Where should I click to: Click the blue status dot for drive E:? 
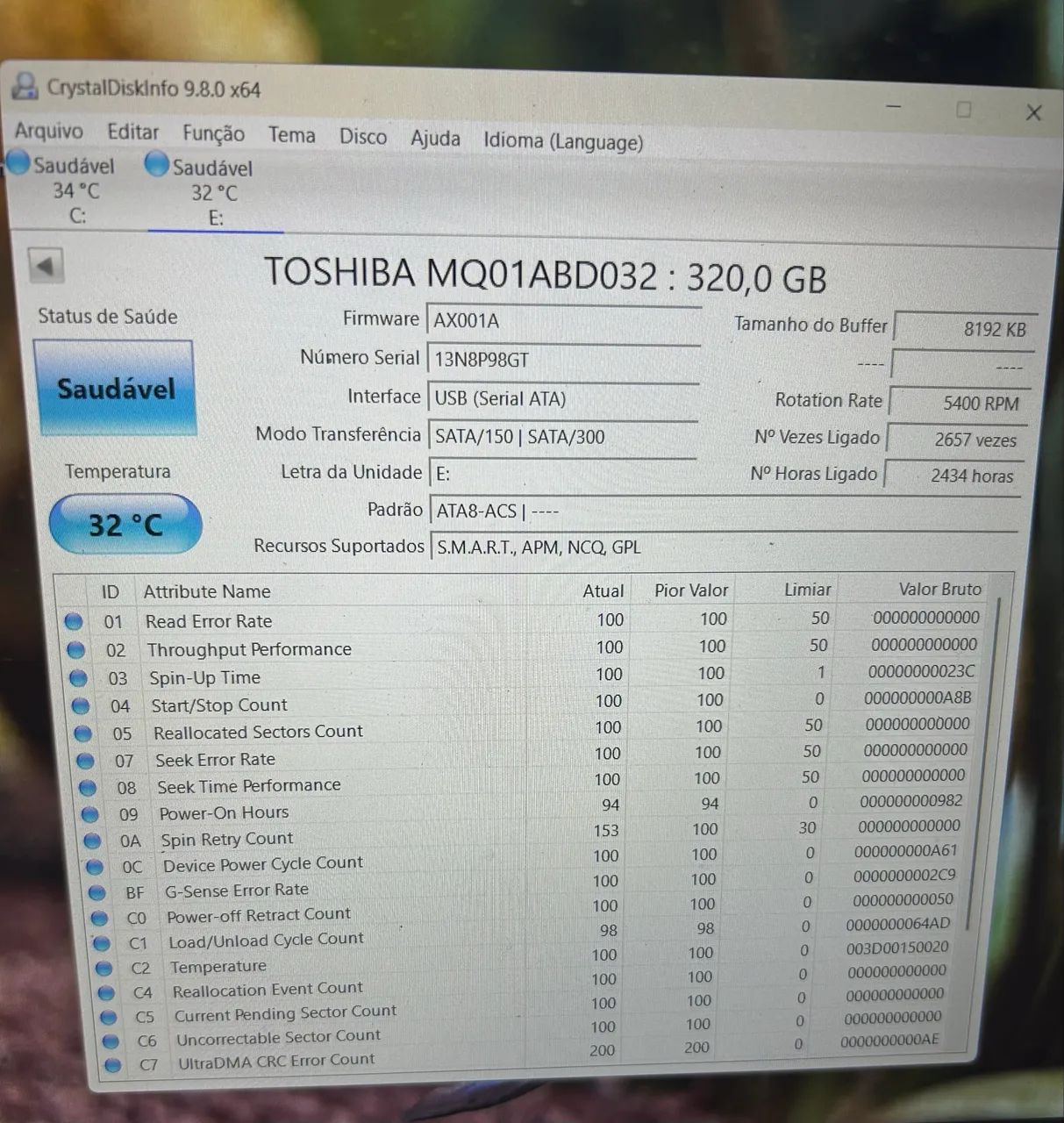[157, 163]
